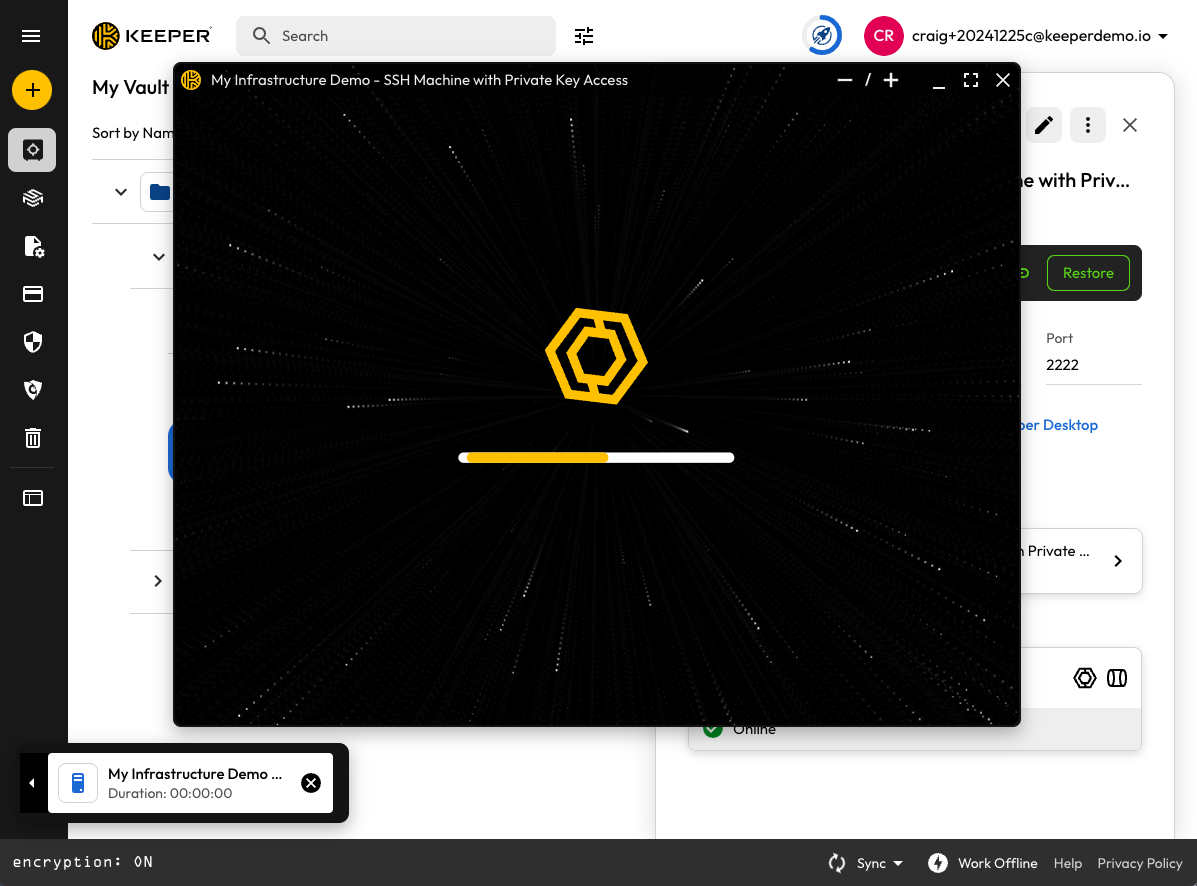Open the Privacy Policy link
This screenshot has height=886, width=1197.
pyautogui.click(x=1139, y=863)
